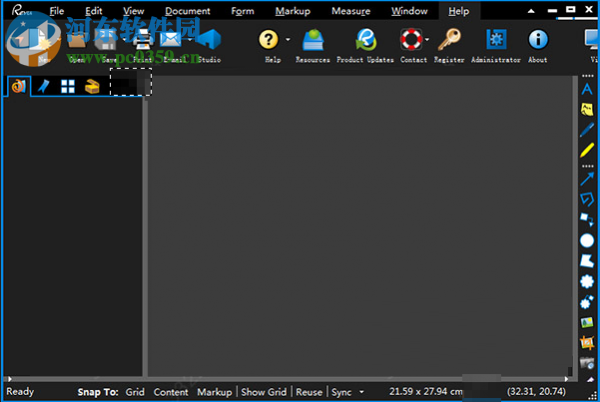The height and width of the screenshot is (402, 600).
Task: Toggle Snap To Markup
Action: 215,392
